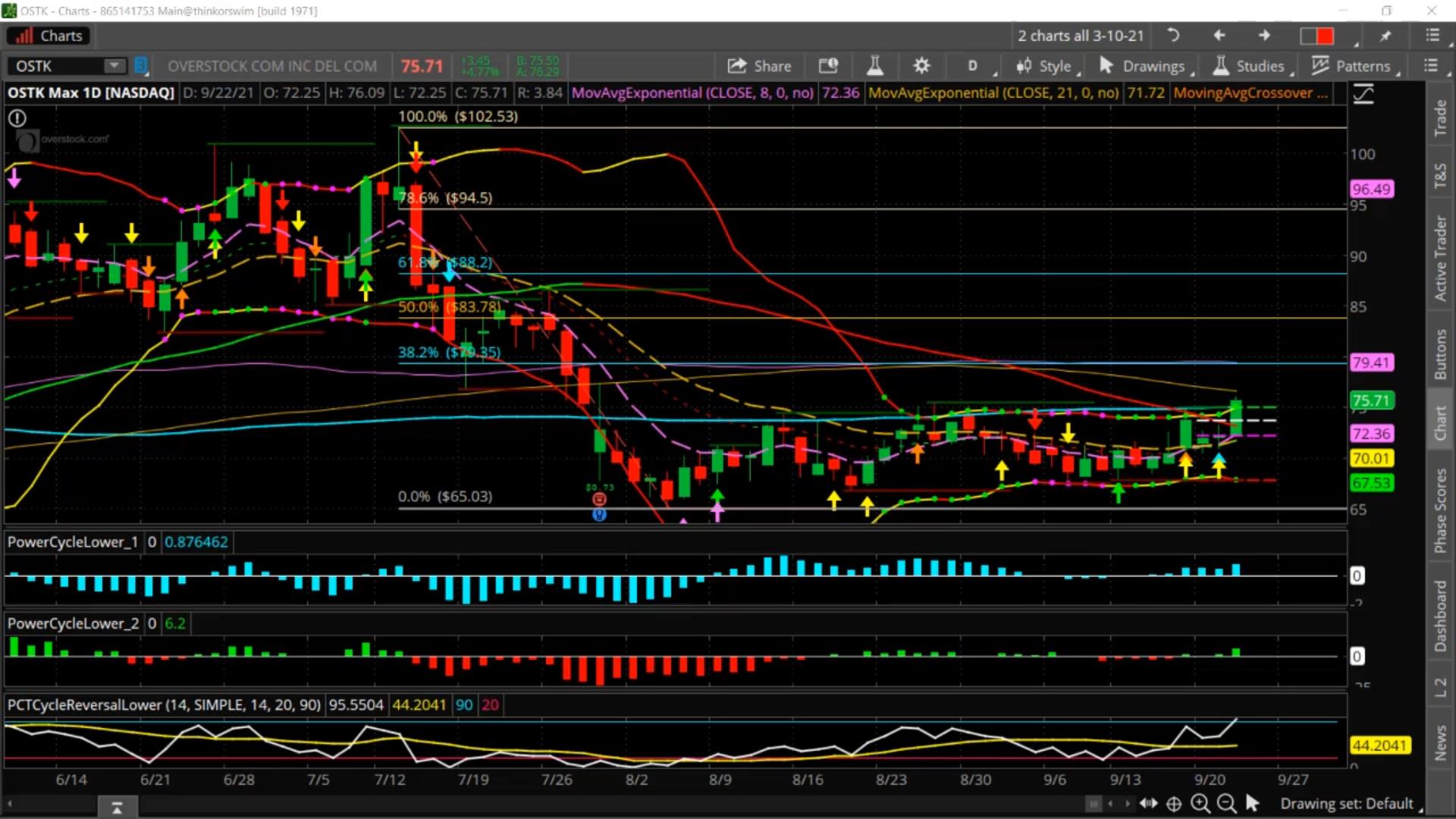Image resolution: width=1456 pixels, height=819 pixels.
Task: Click the OSTK Max 1D [NASDAQ] chart title
Action: coord(91,93)
